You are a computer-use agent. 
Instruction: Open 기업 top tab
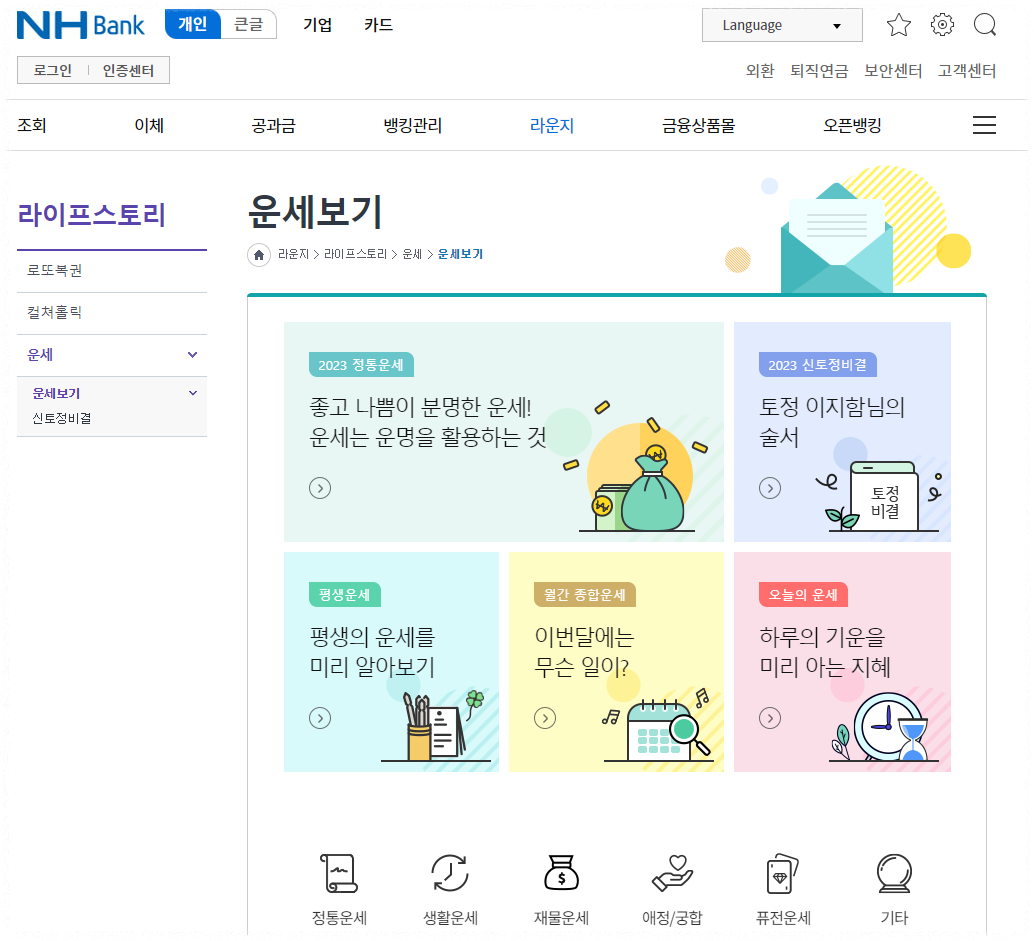click(x=317, y=25)
